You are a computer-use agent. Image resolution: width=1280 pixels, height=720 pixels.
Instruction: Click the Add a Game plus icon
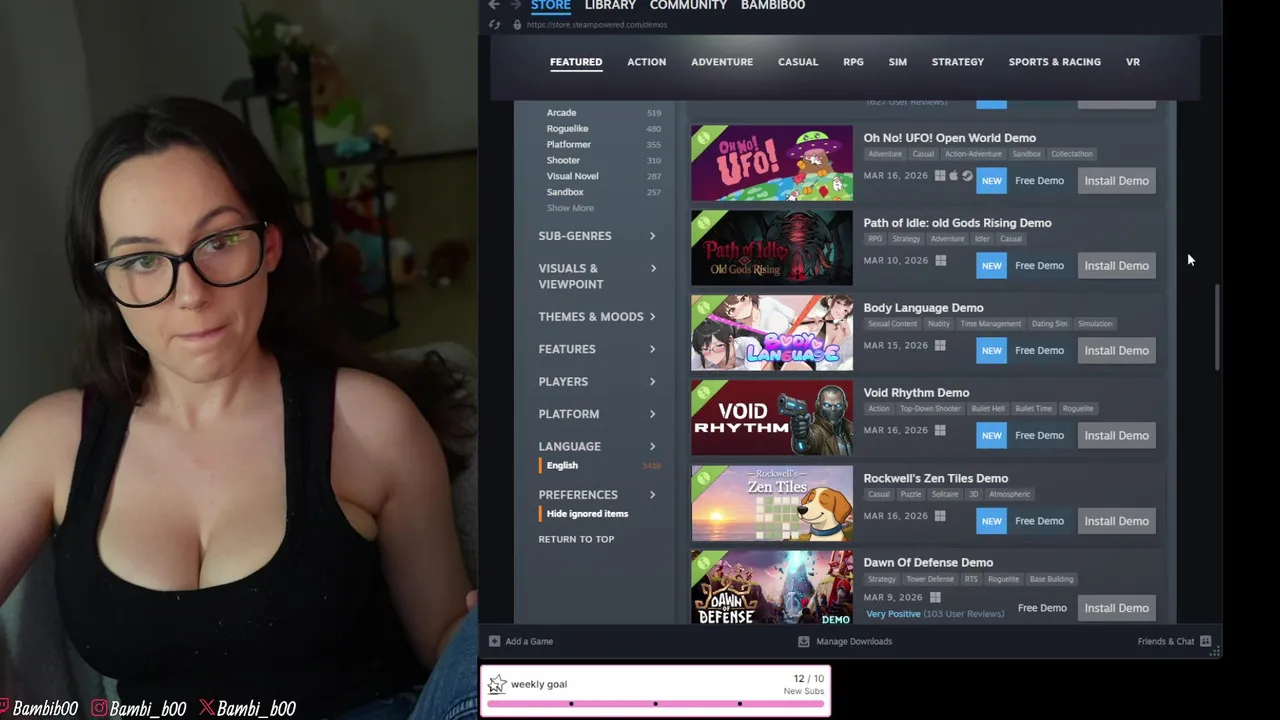[x=494, y=641]
